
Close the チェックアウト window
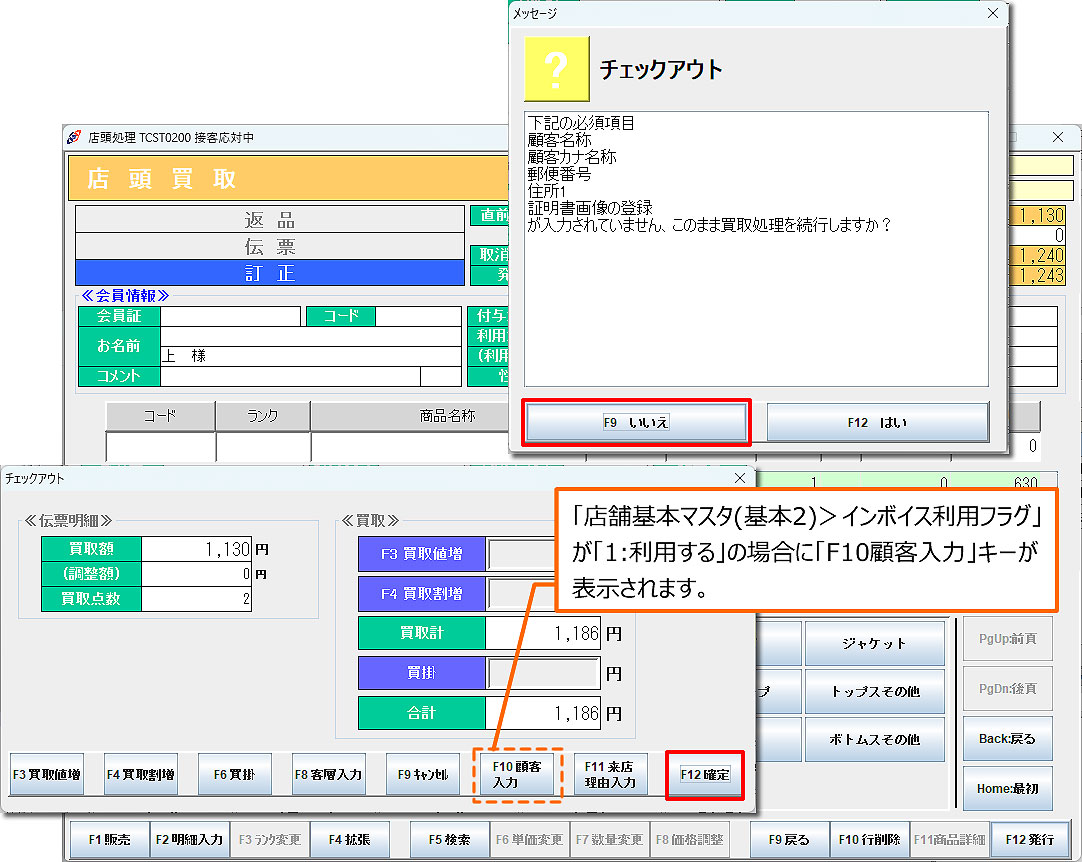739,479
